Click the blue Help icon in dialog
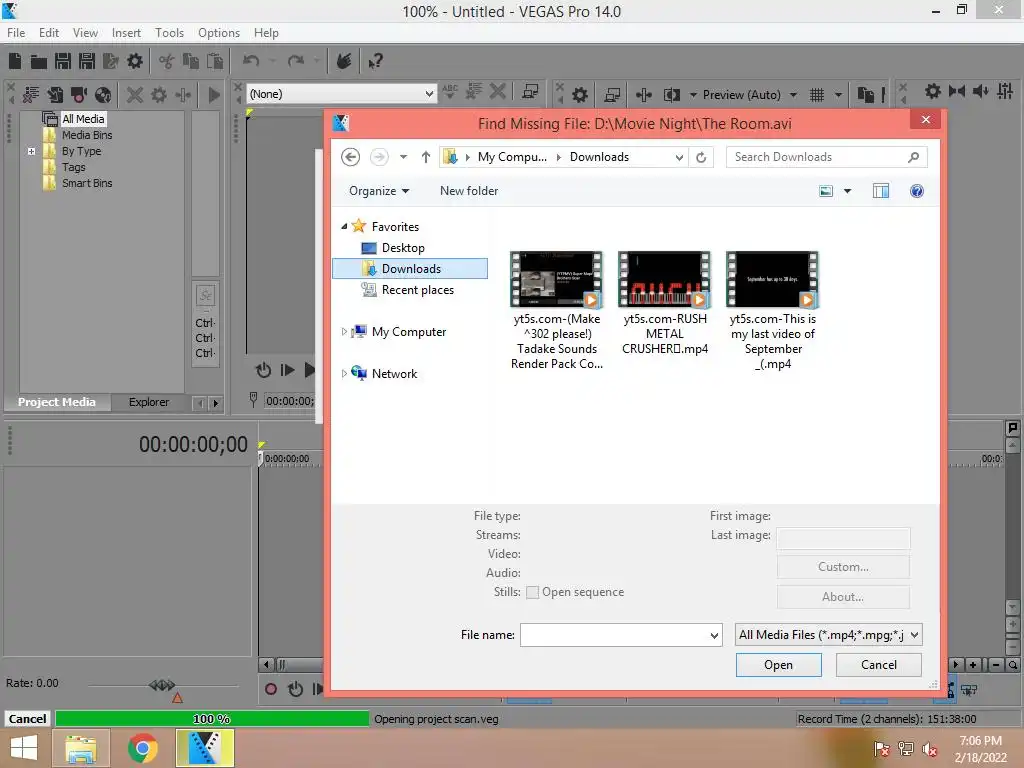 [x=917, y=191]
